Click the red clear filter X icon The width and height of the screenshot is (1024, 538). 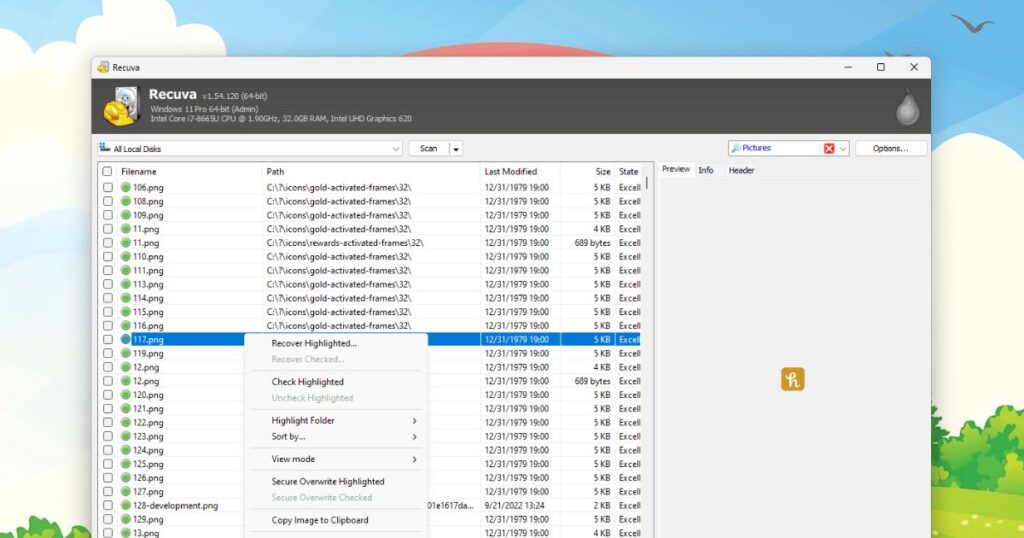pos(829,148)
